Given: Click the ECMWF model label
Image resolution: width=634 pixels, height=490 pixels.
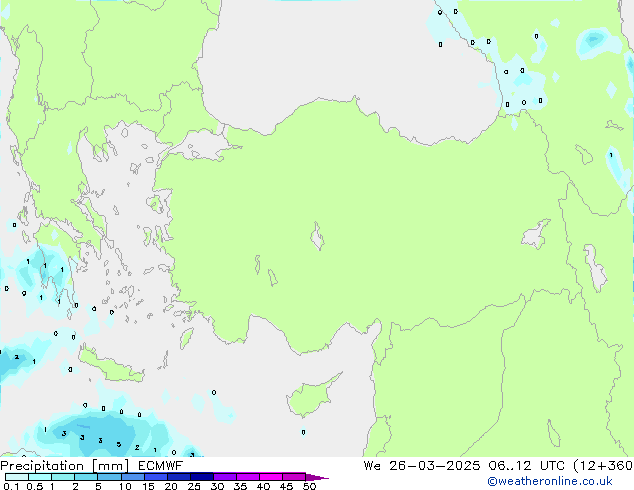Looking at the screenshot, I should click(x=161, y=466).
